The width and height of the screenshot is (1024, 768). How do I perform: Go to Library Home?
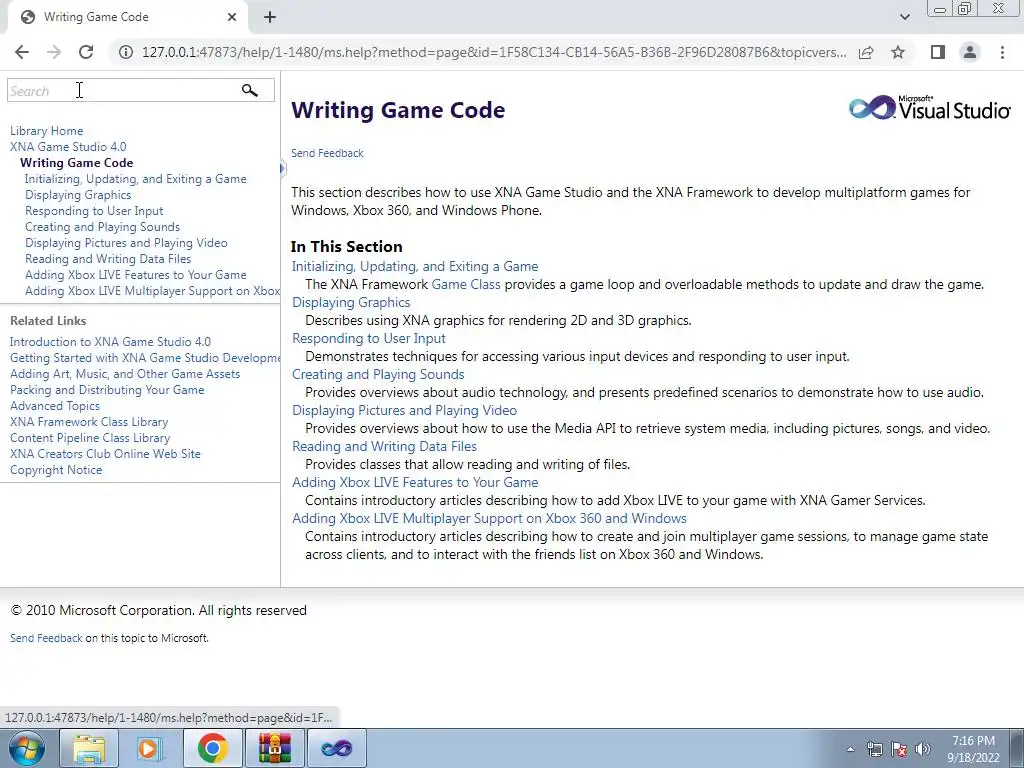(x=46, y=131)
